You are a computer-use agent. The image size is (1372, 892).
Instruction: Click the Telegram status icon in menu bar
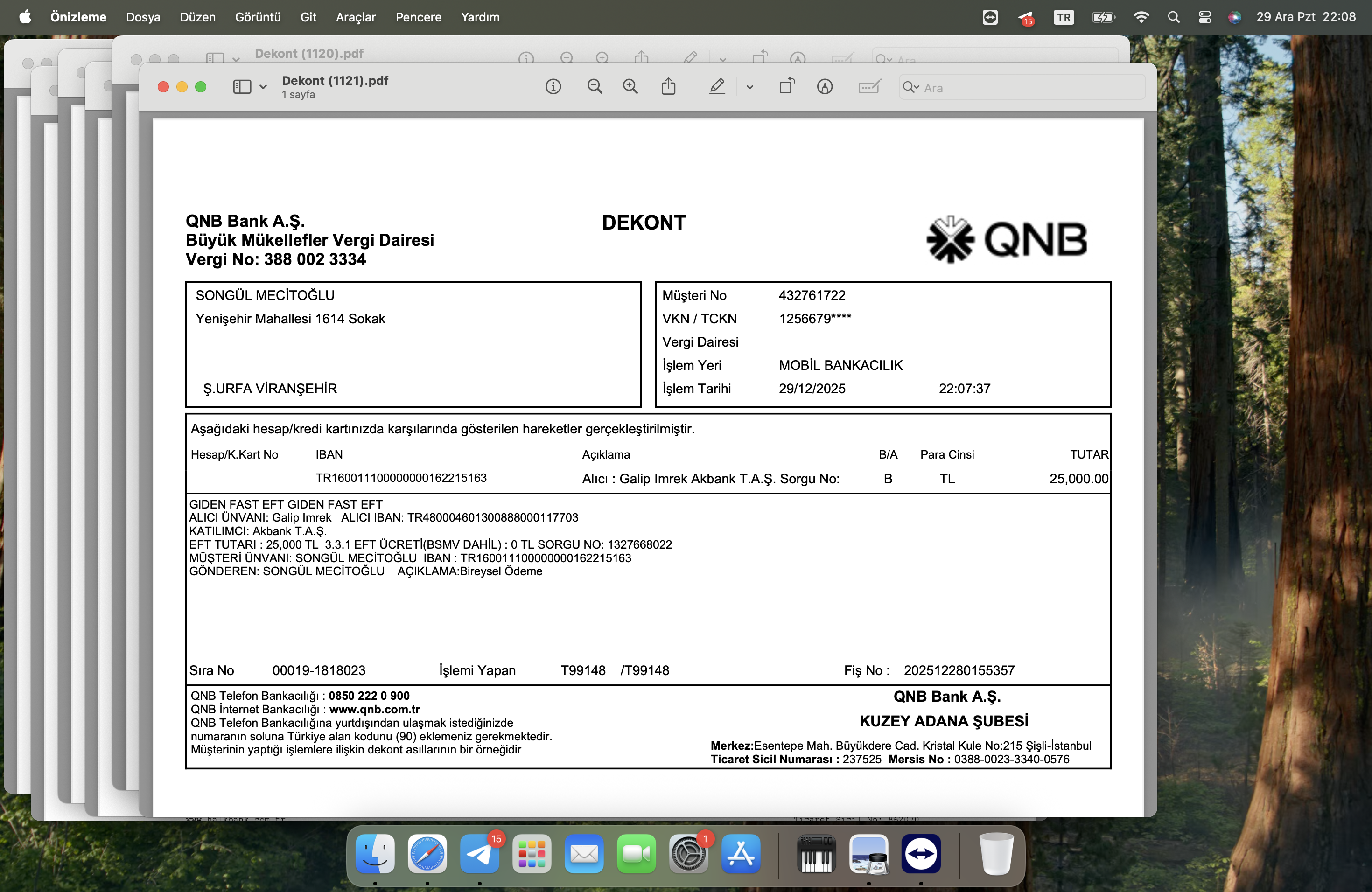1026,18
